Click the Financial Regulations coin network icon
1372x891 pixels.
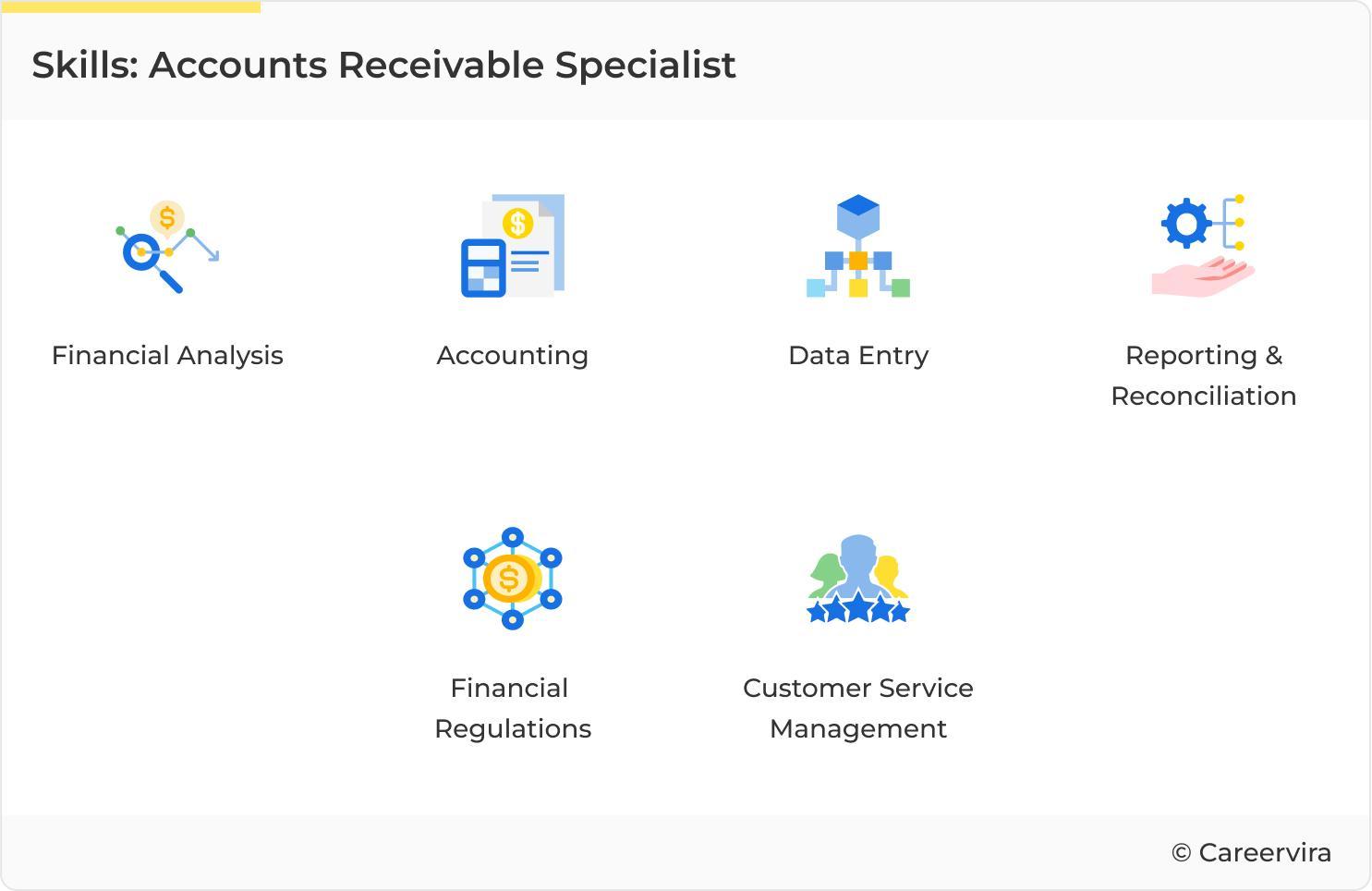[513, 579]
